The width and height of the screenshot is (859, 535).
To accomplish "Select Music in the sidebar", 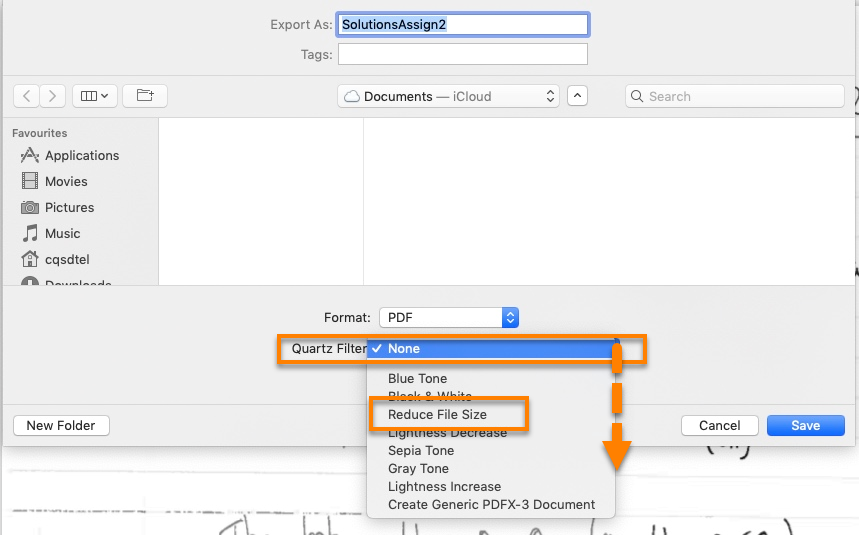I will tap(62, 233).
